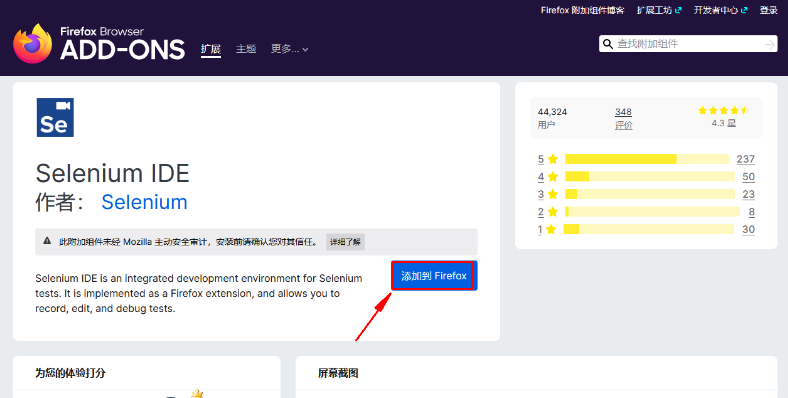
Task: Click the 1-star rating row label
Action: tap(547, 229)
